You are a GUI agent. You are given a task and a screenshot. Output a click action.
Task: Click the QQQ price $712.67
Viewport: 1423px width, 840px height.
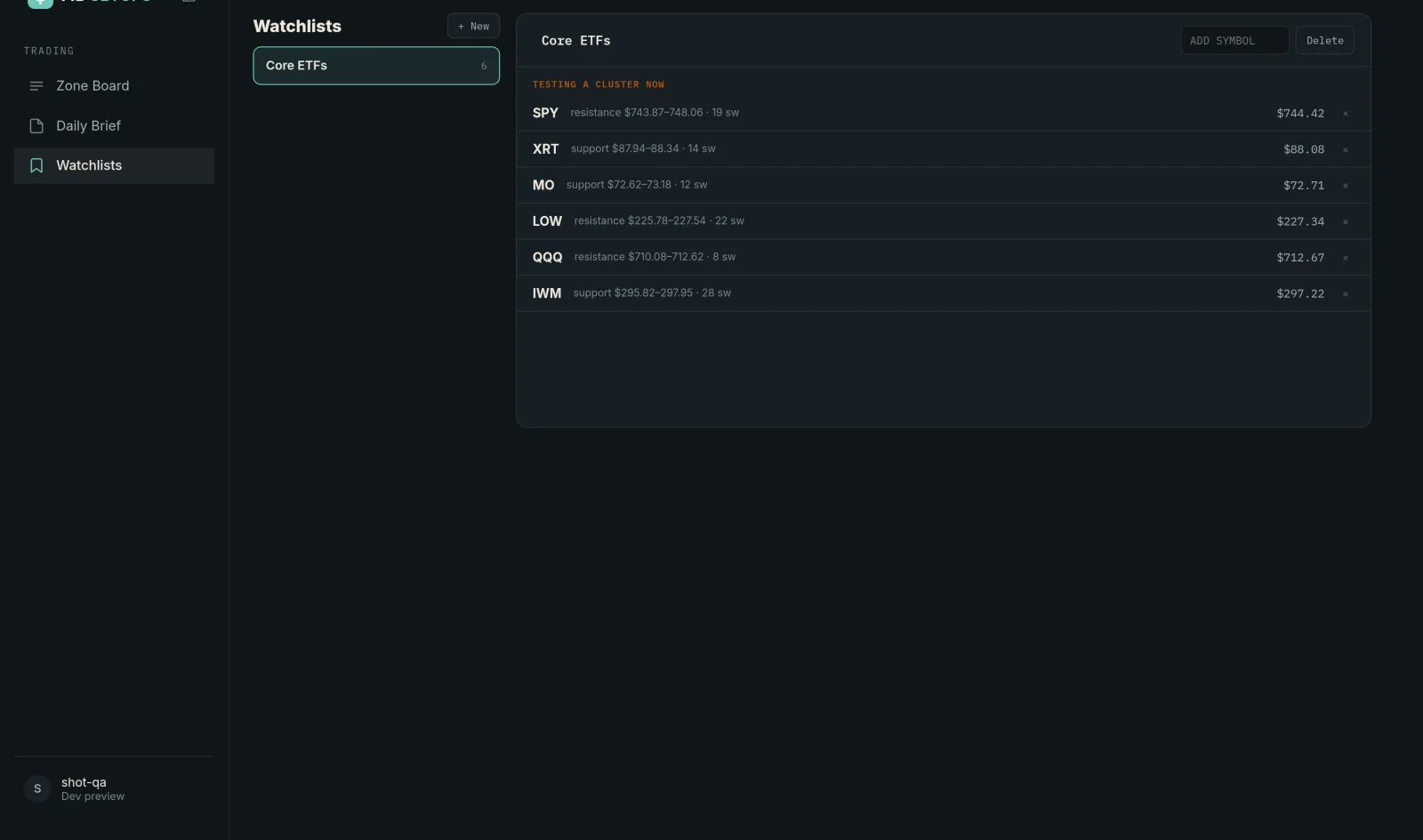pos(1300,258)
